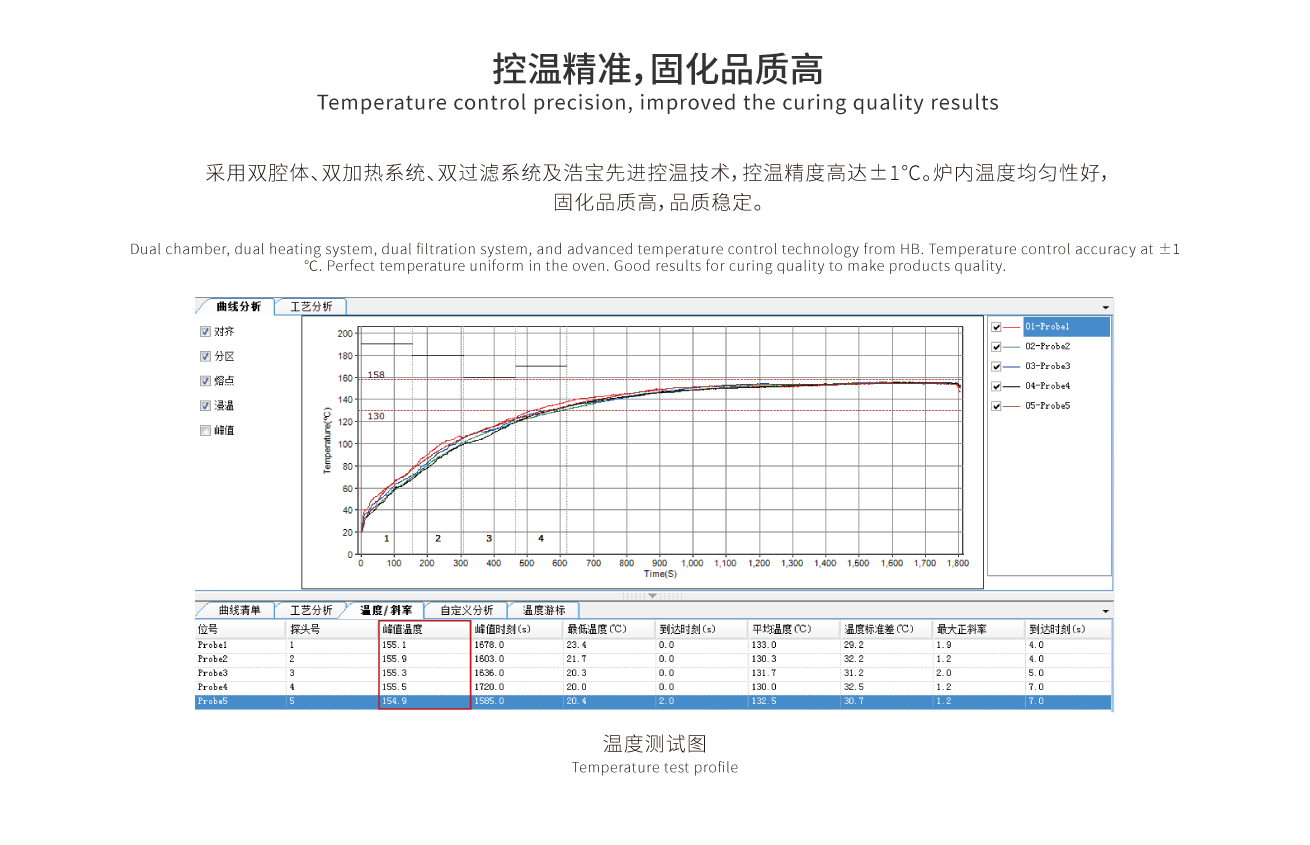1310x845 pixels.
Task: Click the 158 threshold label on chart
Action: pyautogui.click(x=376, y=375)
